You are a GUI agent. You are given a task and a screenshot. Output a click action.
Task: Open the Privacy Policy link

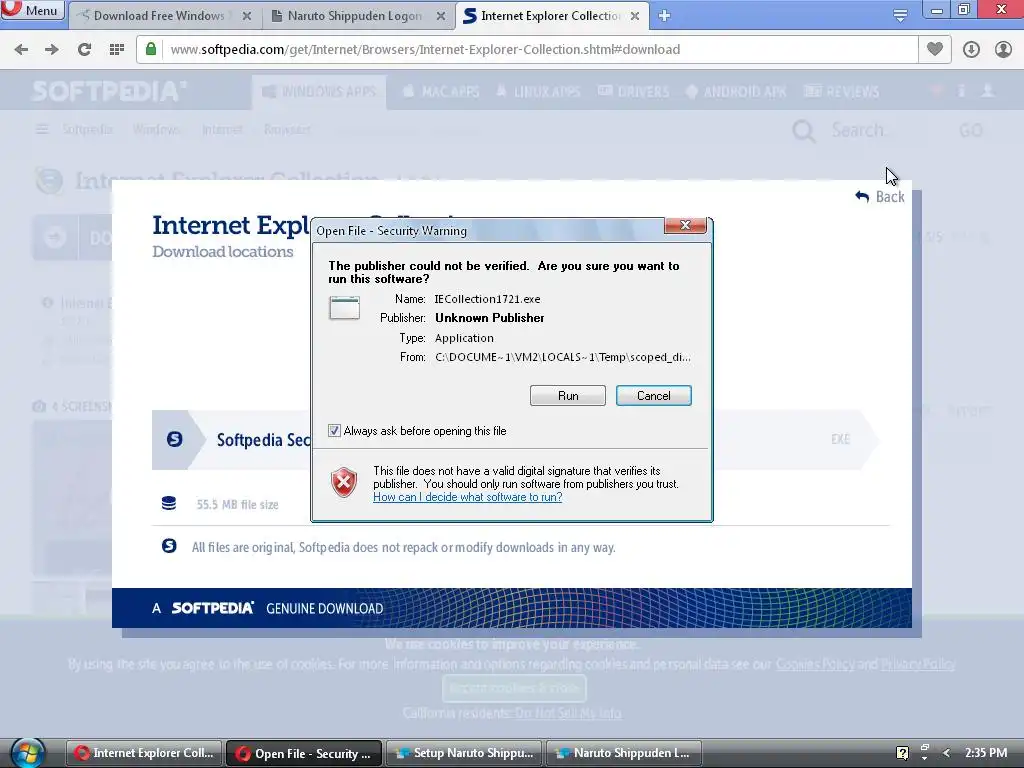pyautogui.click(x=918, y=664)
